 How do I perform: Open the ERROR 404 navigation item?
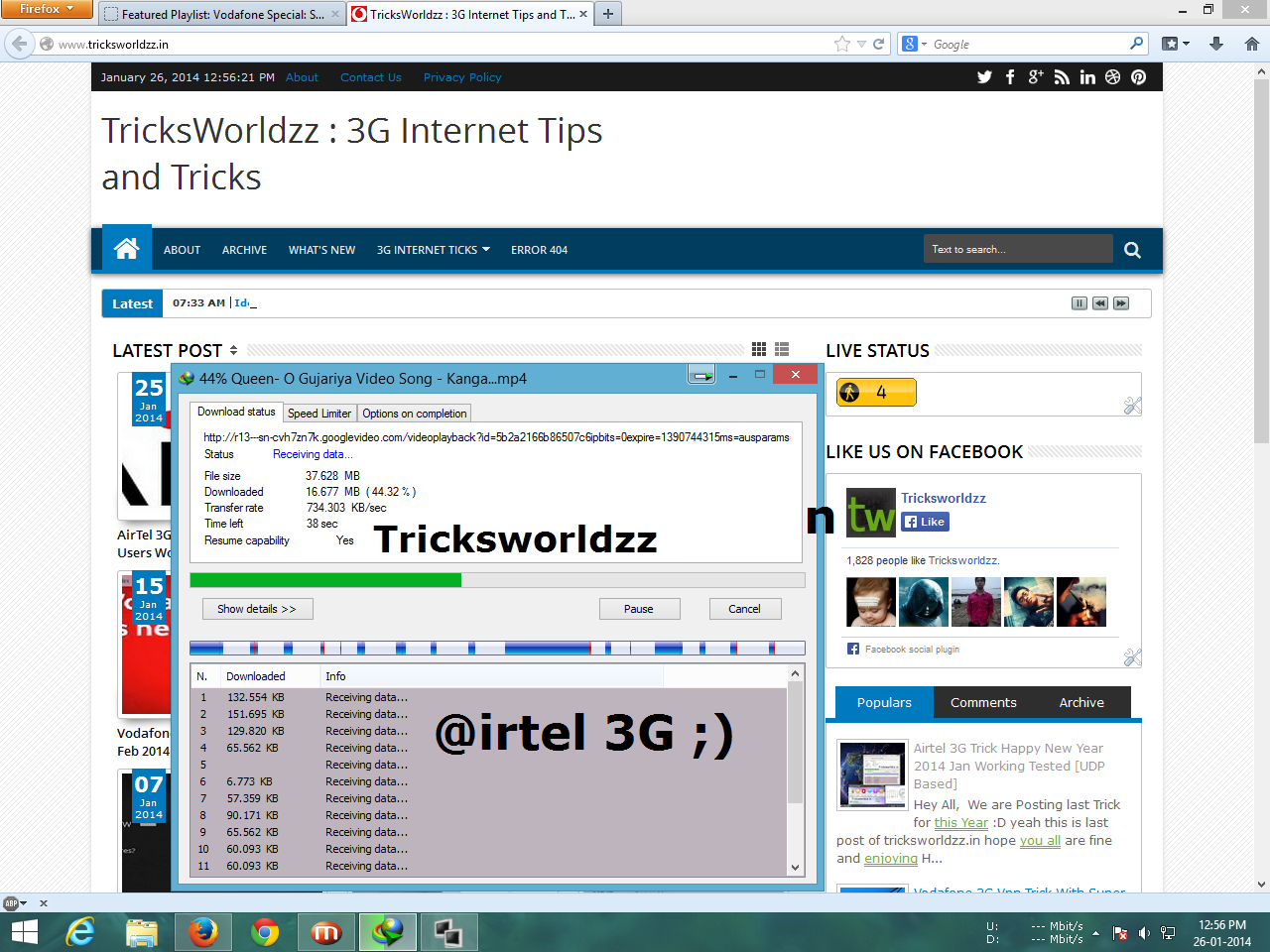[x=539, y=250]
